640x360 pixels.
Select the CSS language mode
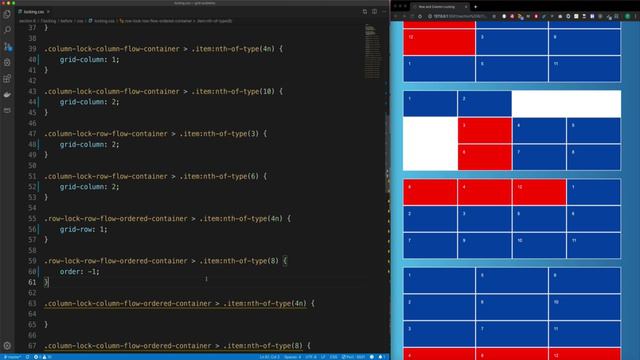[x=333, y=357]
